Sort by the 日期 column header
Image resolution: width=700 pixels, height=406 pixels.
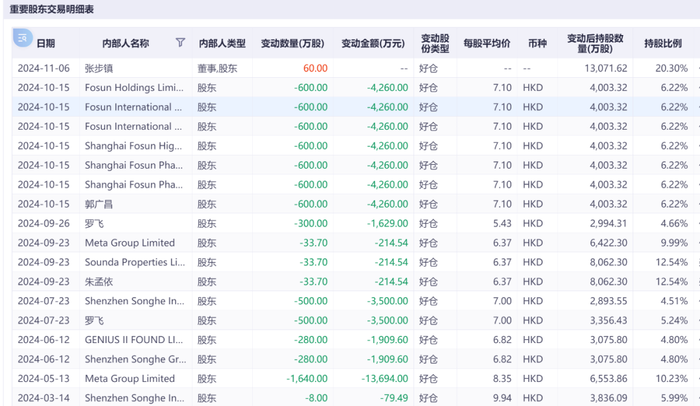pyautogui.click(x=46, y=44)
